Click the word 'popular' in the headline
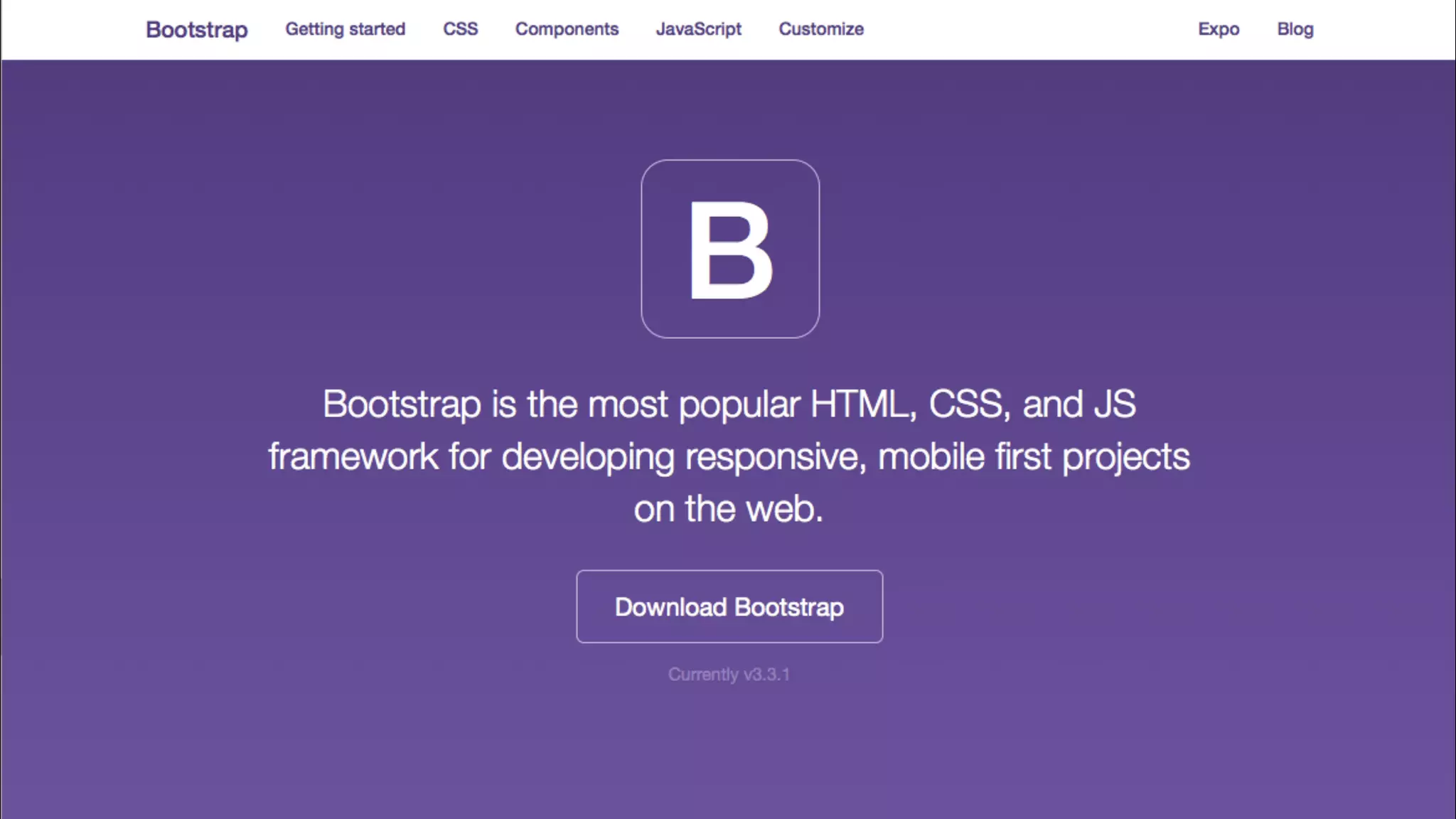Image resolution: width=1456 pixels, height=819 pixels. [x=739, y=405]
